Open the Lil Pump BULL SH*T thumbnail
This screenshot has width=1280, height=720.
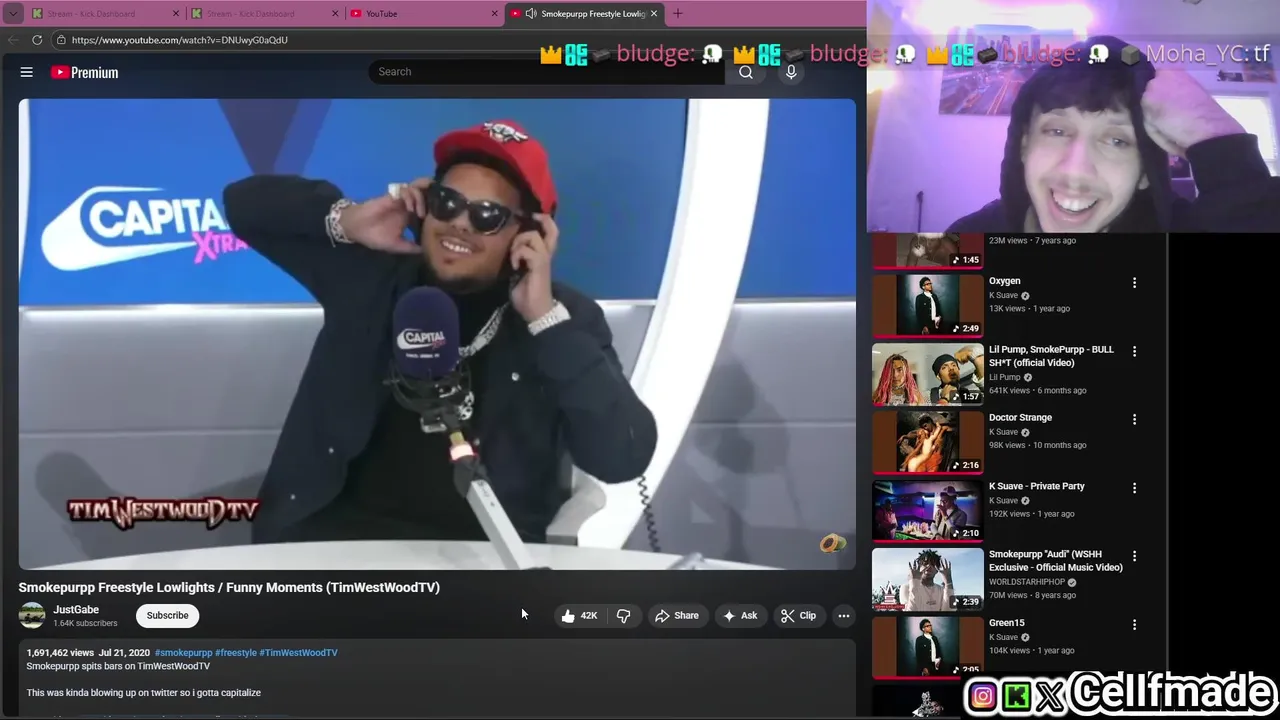pos(928,374)
